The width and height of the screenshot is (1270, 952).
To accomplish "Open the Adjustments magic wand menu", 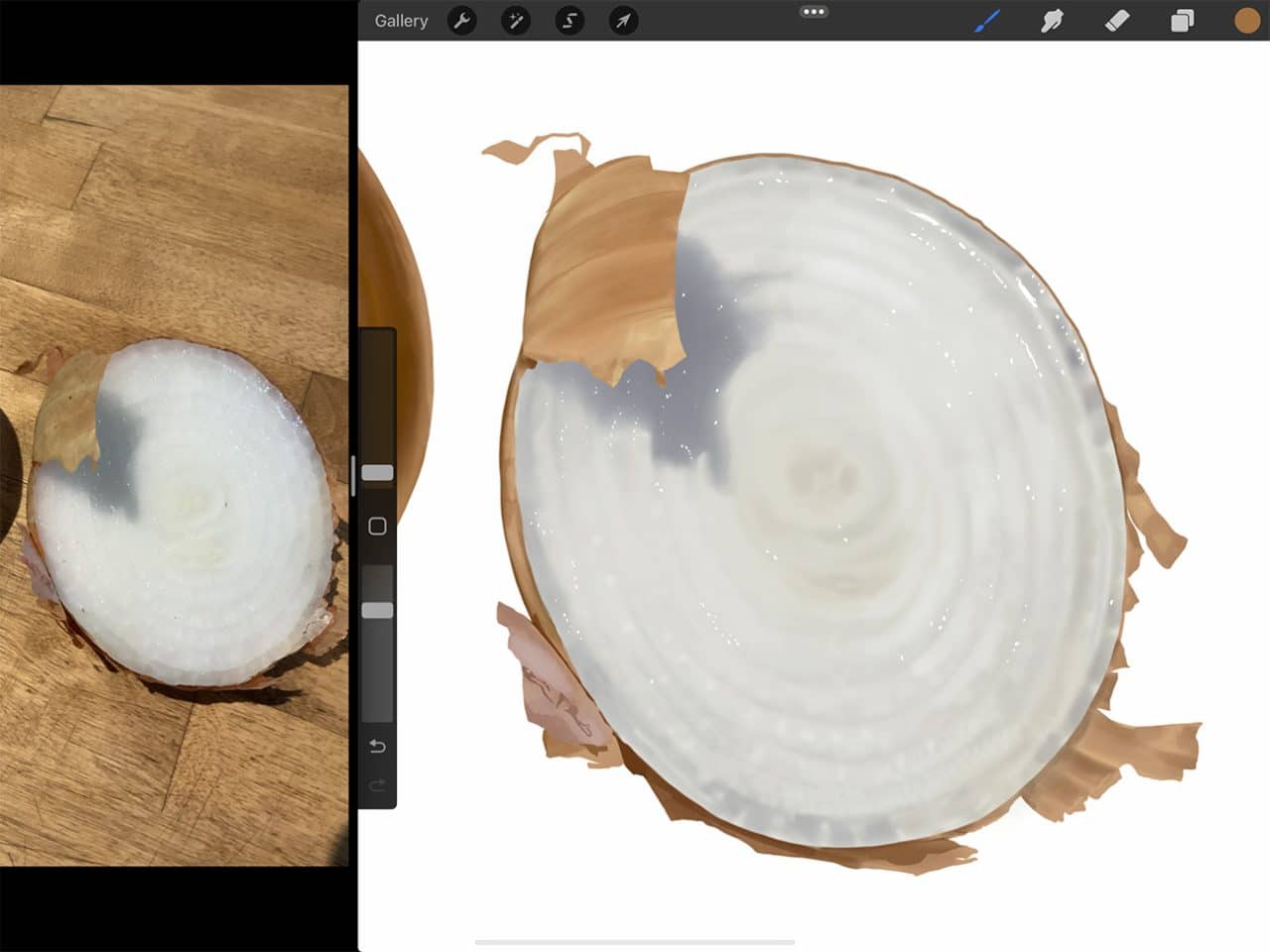I will 516,21.
